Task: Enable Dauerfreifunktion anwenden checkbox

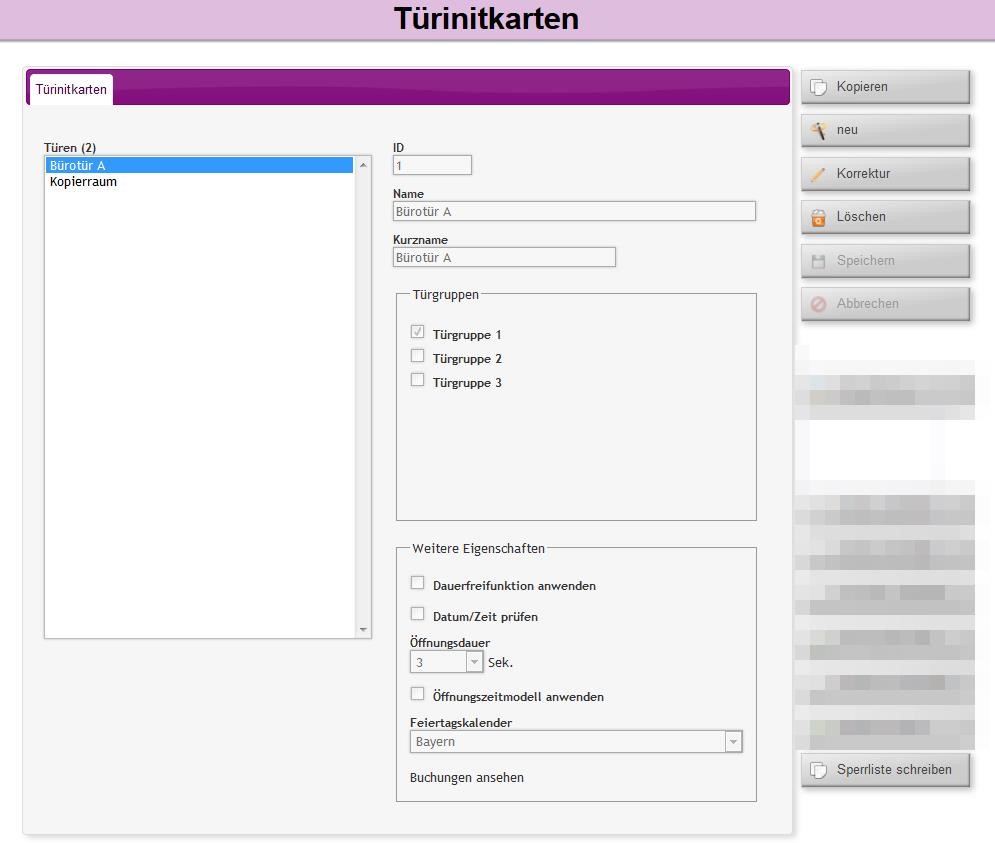Action: point(418,583)
